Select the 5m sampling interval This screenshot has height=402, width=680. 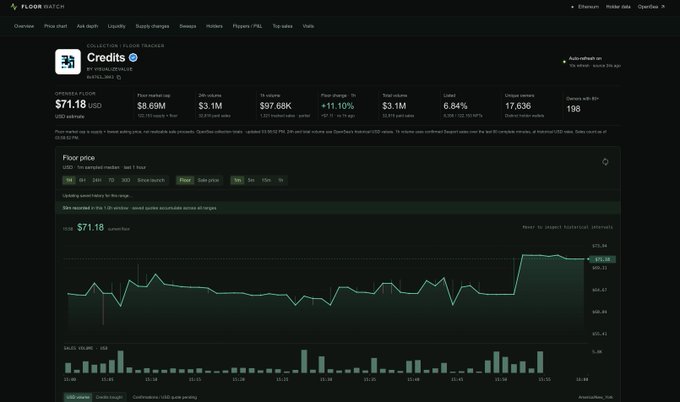pos(251,180)
